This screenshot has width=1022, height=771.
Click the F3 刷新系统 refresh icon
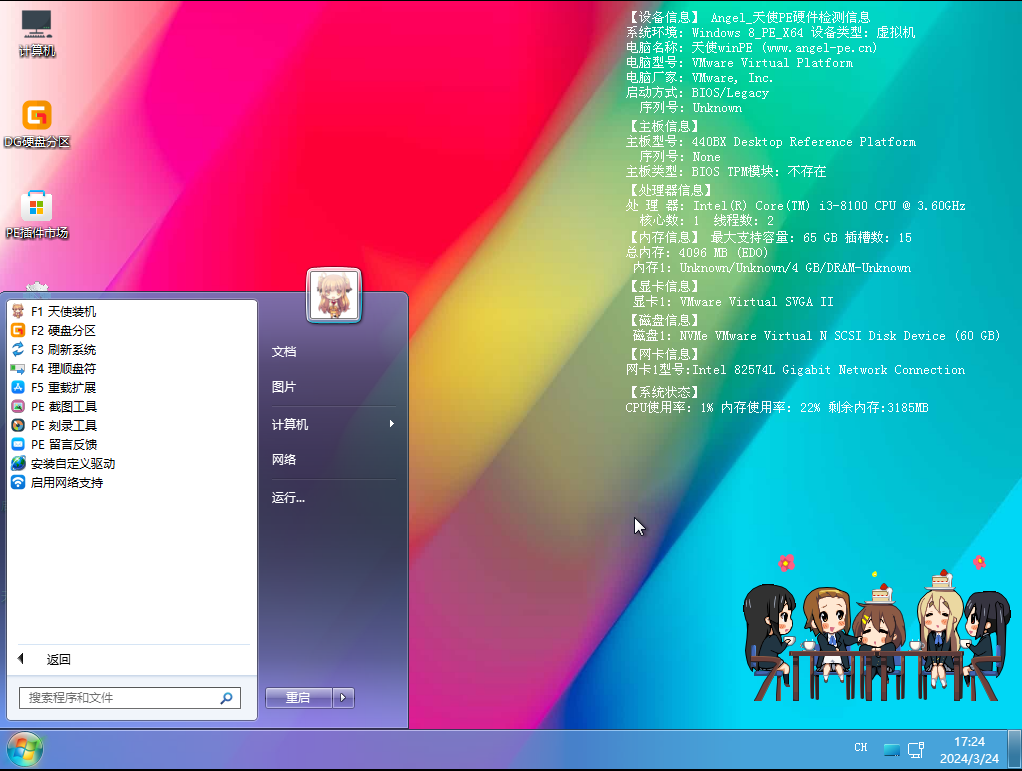coord(18,349)
